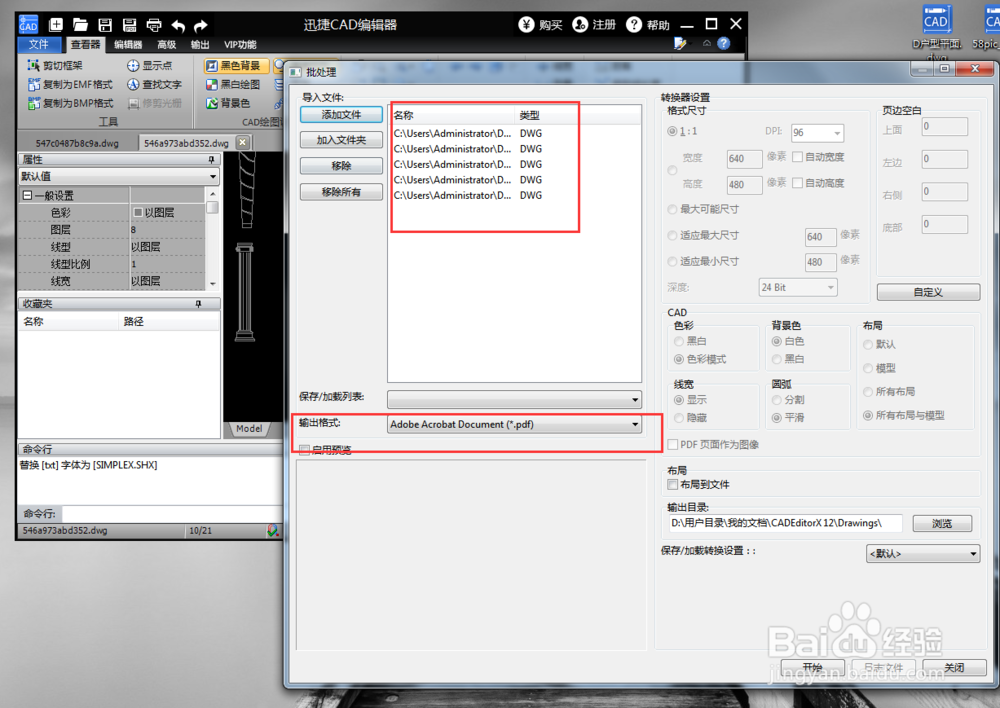Pin the 收藏夹 panel
The height and width of the screenshot is (708, 1000).
pos(198,304)
